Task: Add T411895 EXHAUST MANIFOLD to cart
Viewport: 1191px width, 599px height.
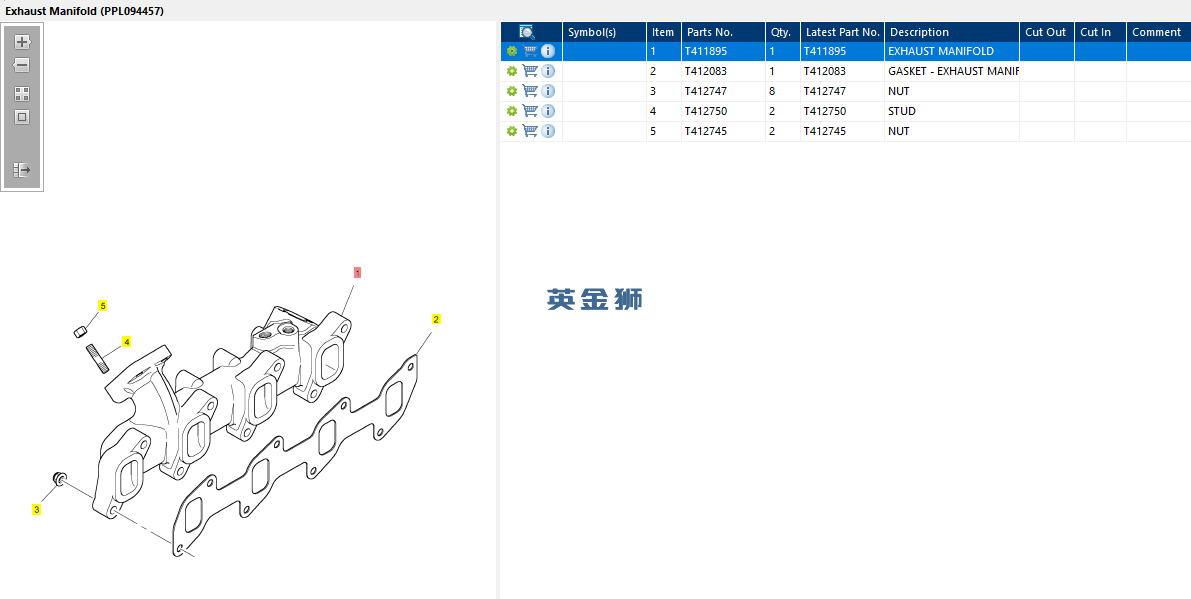Action: (530, 51)
